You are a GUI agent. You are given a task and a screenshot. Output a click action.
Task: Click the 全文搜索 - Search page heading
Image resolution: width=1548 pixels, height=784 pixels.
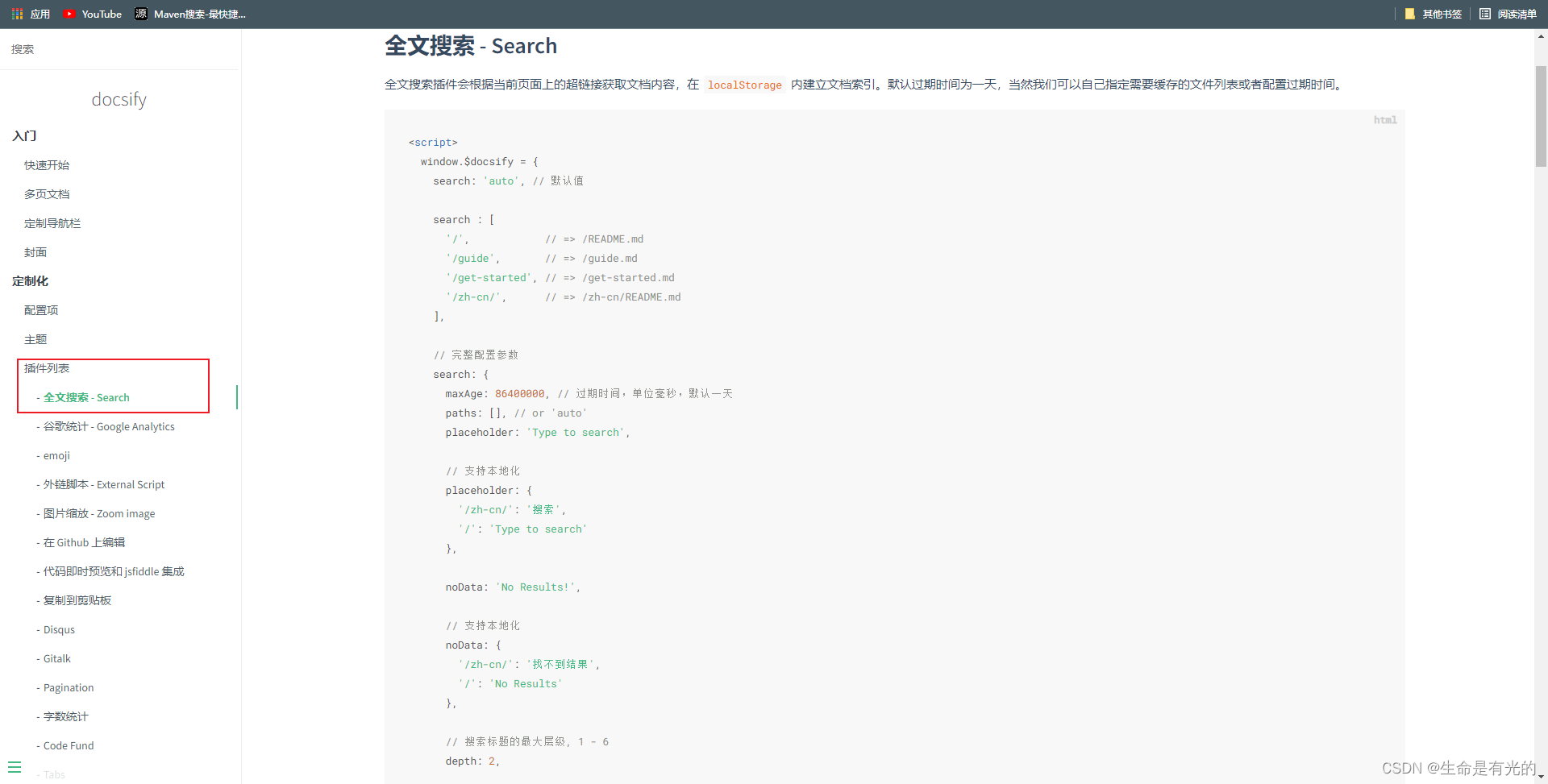(x=471, y=46)
